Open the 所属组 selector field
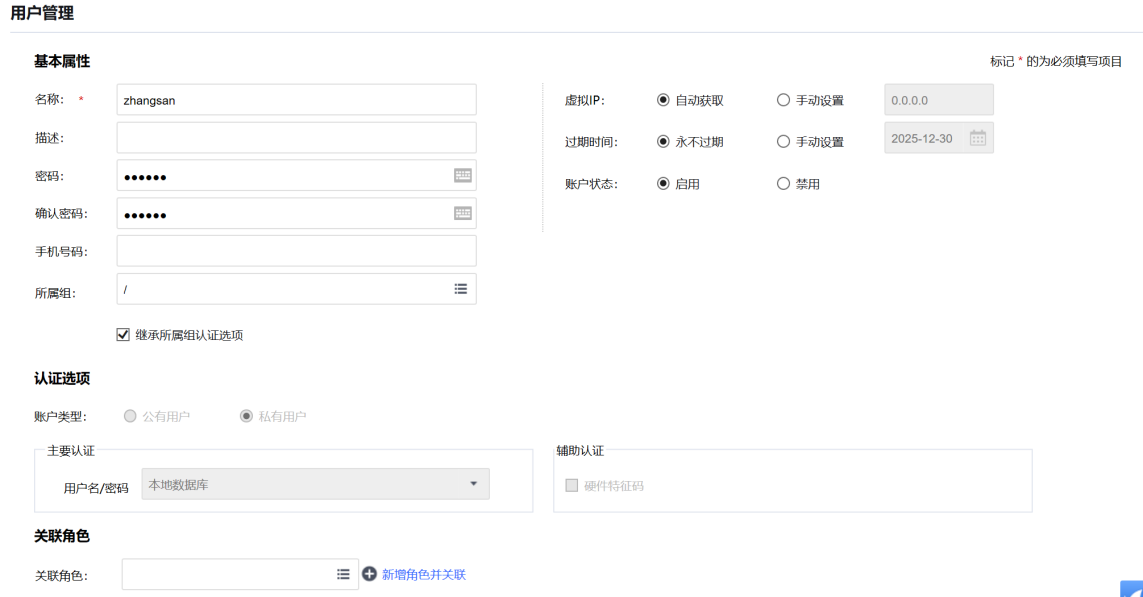Screen dimensions: 1143x597 tap(285, 289)
